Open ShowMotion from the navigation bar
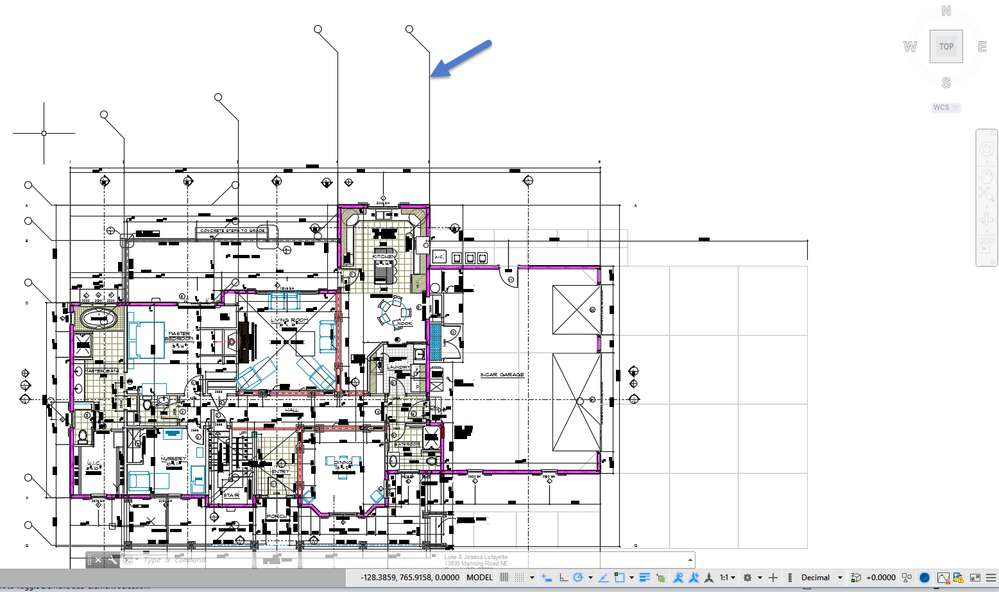 986,245
